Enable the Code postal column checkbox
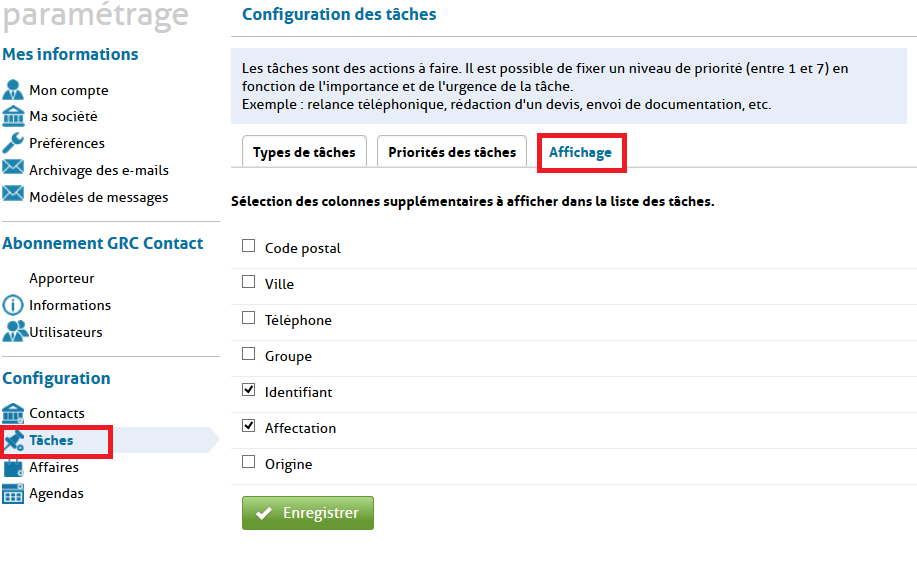 249,247
